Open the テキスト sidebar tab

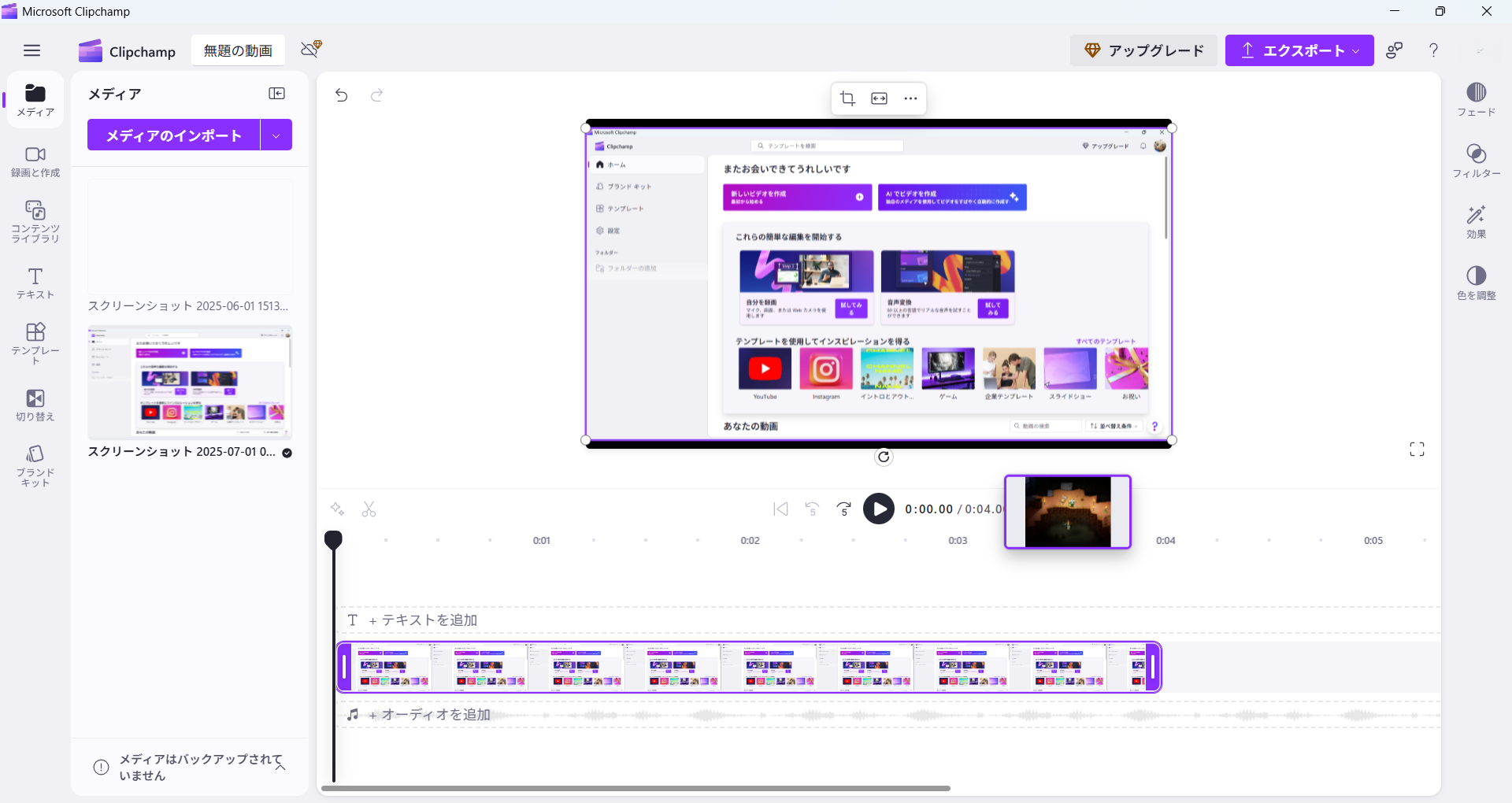coord(35,283)
